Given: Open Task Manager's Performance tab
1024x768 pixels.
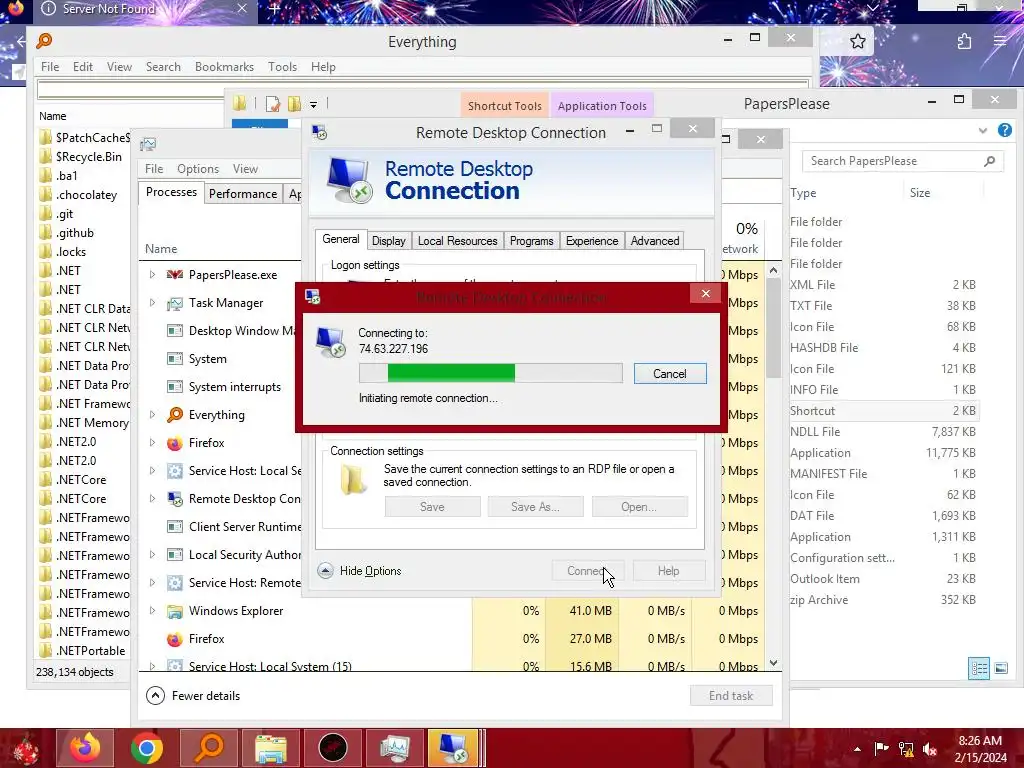Looking at the screenshot, I should 243,194.
